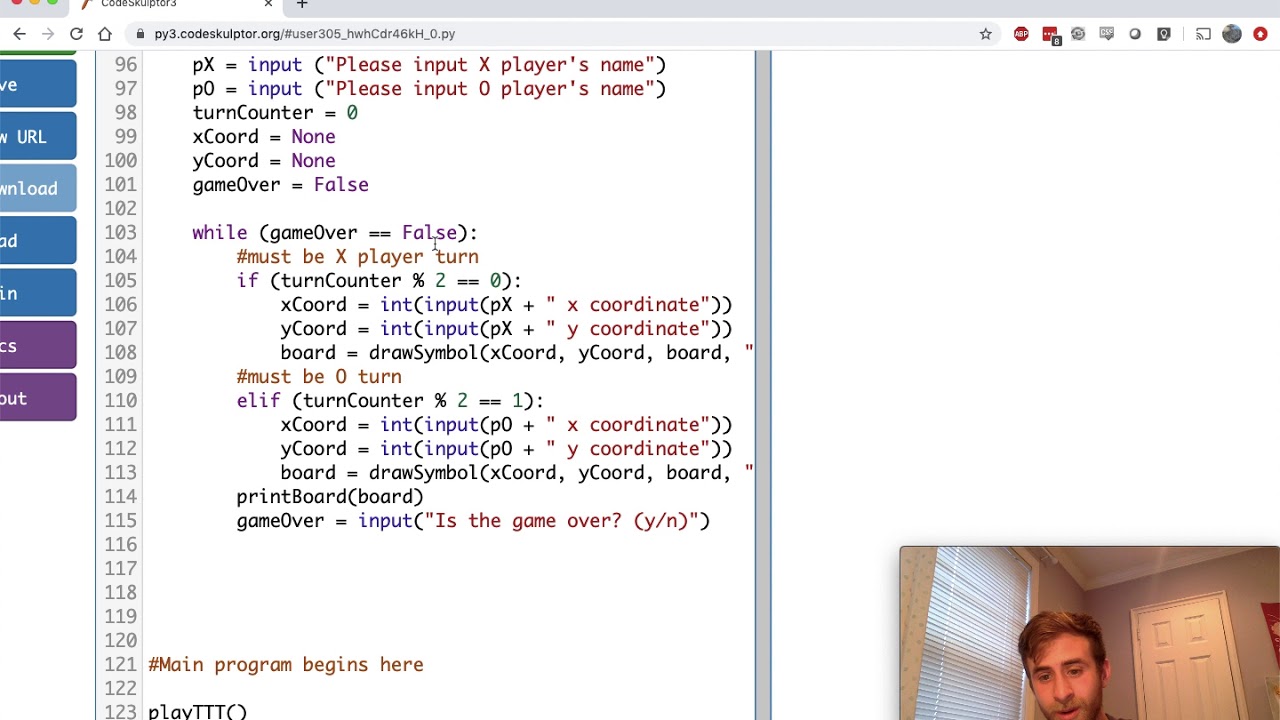Click 'elif (turnCounter % 2 == 1):' line
The image size is (1280, 720).
pyautogui.click(x=390, y=401)
